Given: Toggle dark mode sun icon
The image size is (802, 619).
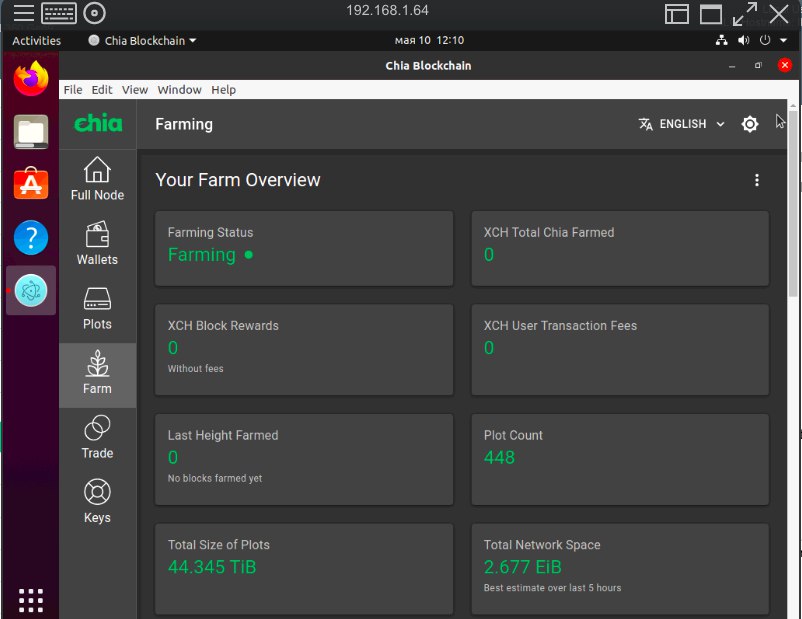Looking at the screenshot, I should point(750,124).
